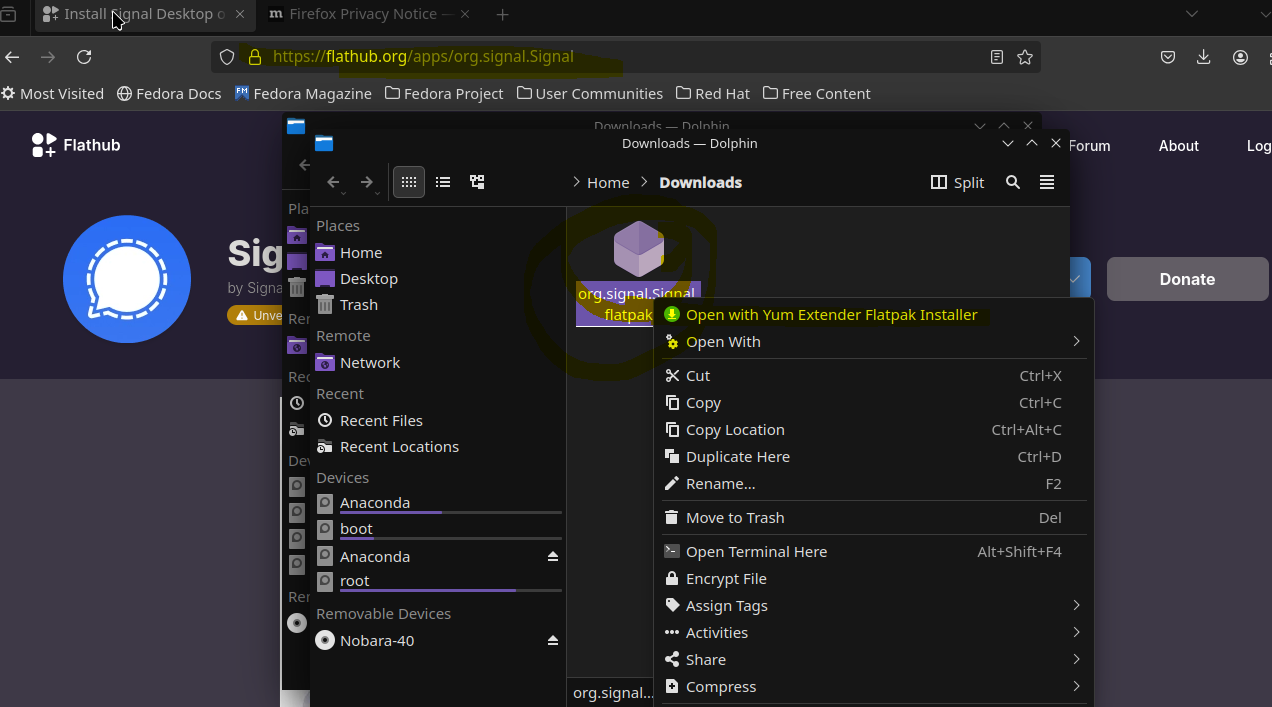Switch Dolphin to details tree view
The width and height of the screenshot is (1272, 707).
click(477, 182)
